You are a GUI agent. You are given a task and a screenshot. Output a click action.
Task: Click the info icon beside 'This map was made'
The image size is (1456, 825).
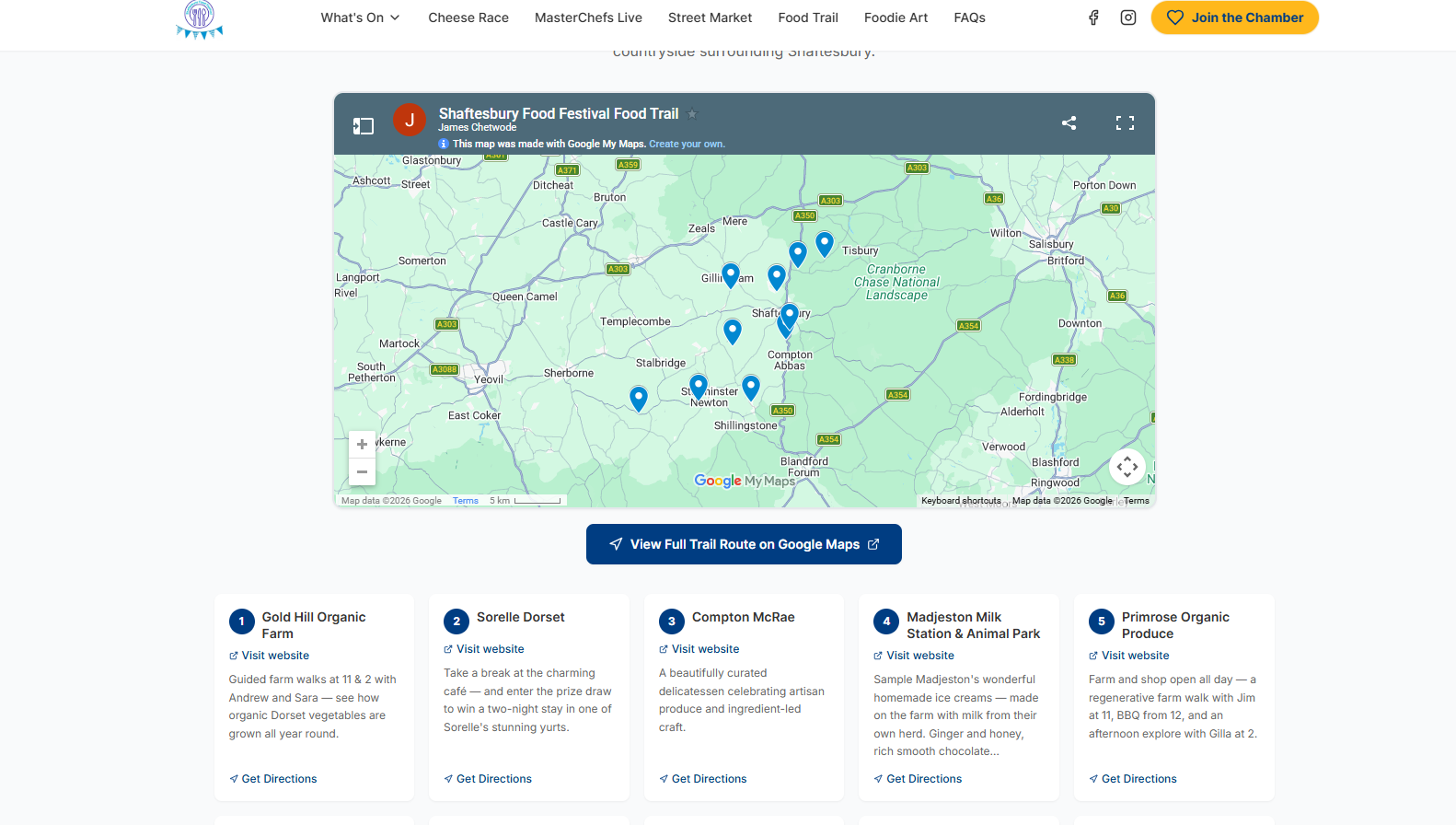click(x=444, y=144)
